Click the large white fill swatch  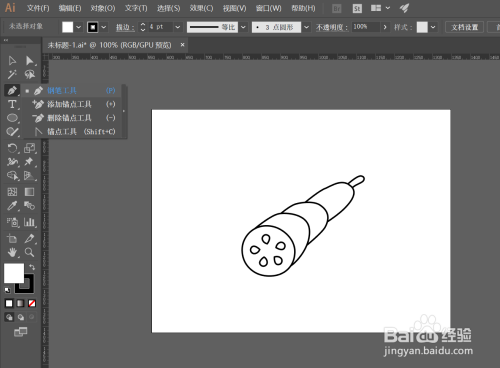coord(14,273)
